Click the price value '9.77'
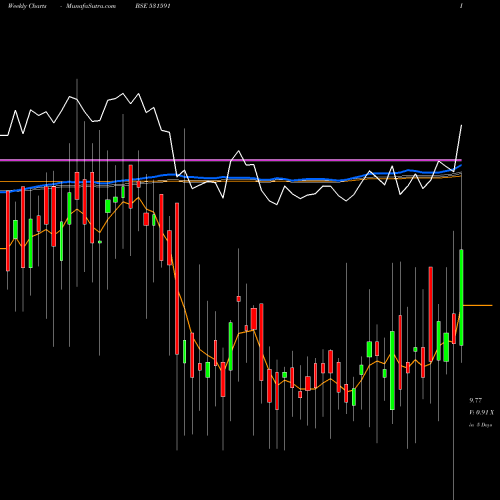 [x=476, y=400]
